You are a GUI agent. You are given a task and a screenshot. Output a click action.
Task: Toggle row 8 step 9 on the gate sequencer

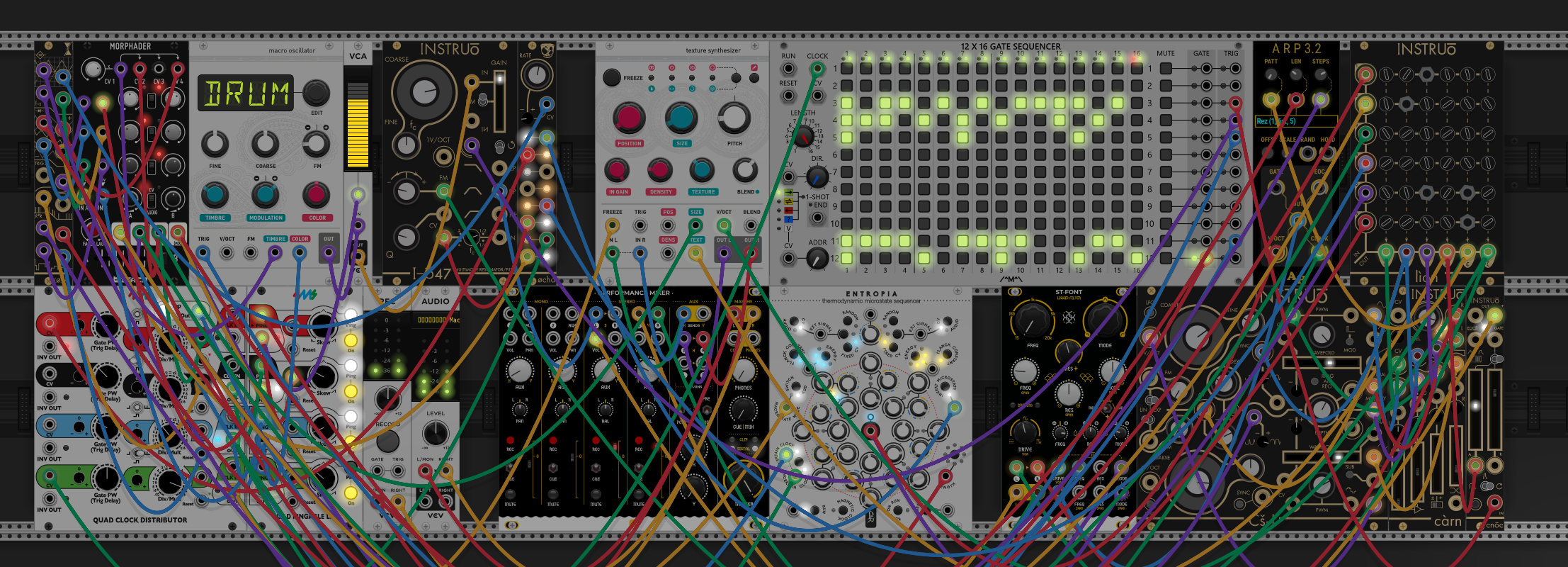1001,189
